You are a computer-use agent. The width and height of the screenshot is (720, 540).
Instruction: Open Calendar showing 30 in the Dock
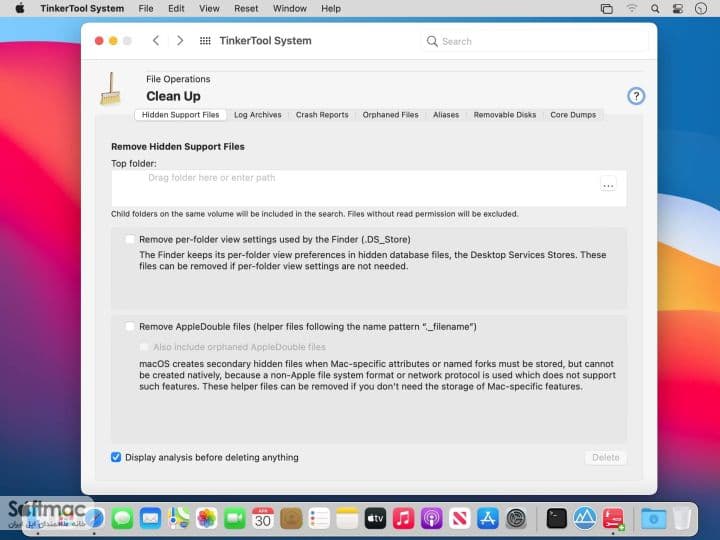(x=263, y=519)
